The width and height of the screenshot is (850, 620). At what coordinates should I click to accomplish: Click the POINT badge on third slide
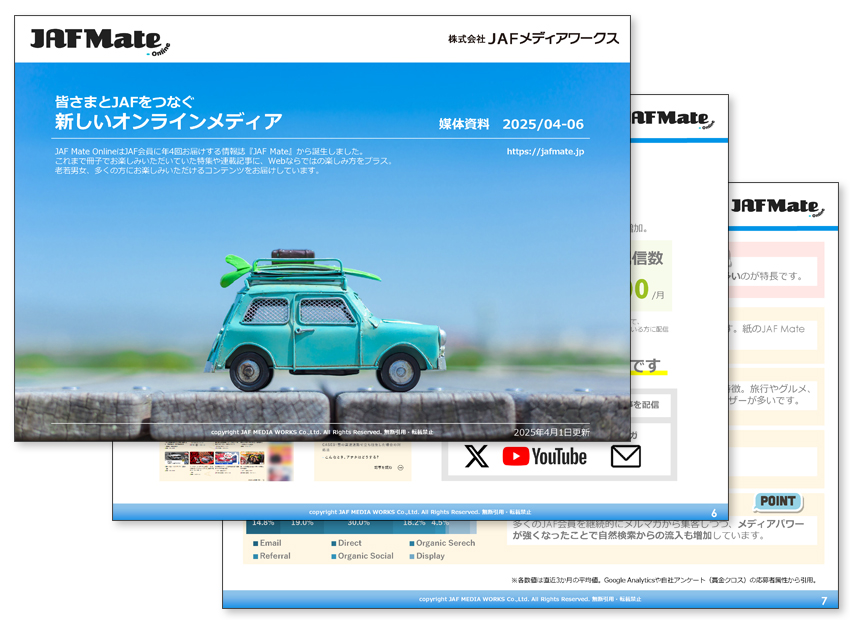778,501
